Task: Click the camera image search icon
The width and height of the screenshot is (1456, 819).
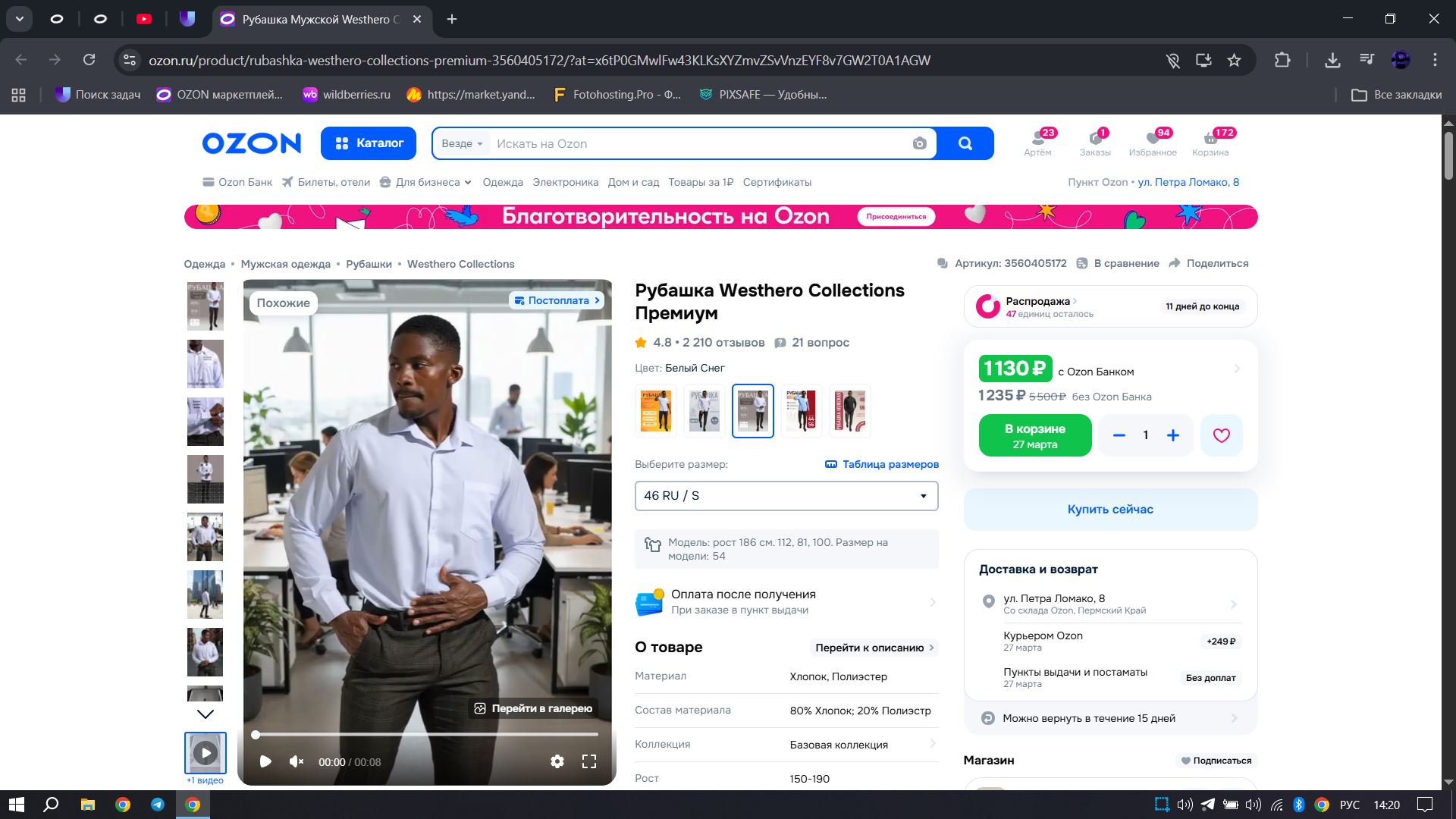Action: point(919,143)
